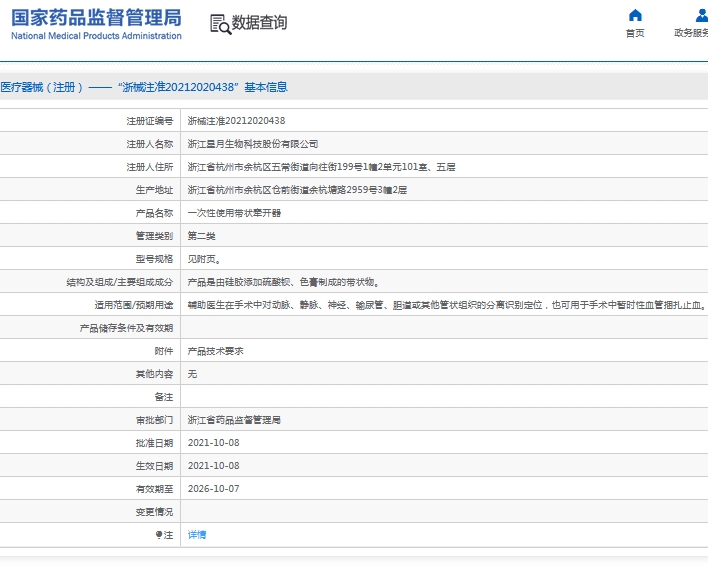
Task: Click the 附件 row label
Action: pyautogui.click(x=163, y=351)
